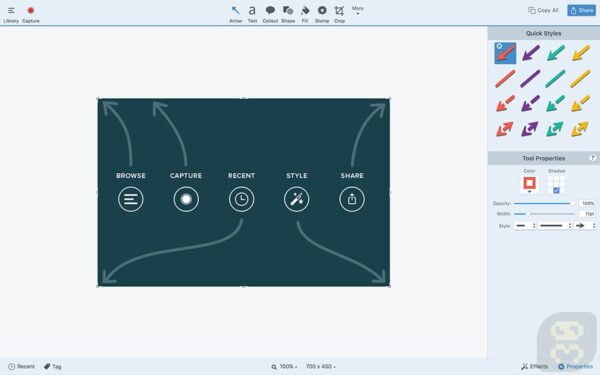Start a new Capture with red record button
This screenshot has height=375, width=600.
[31, 14]
